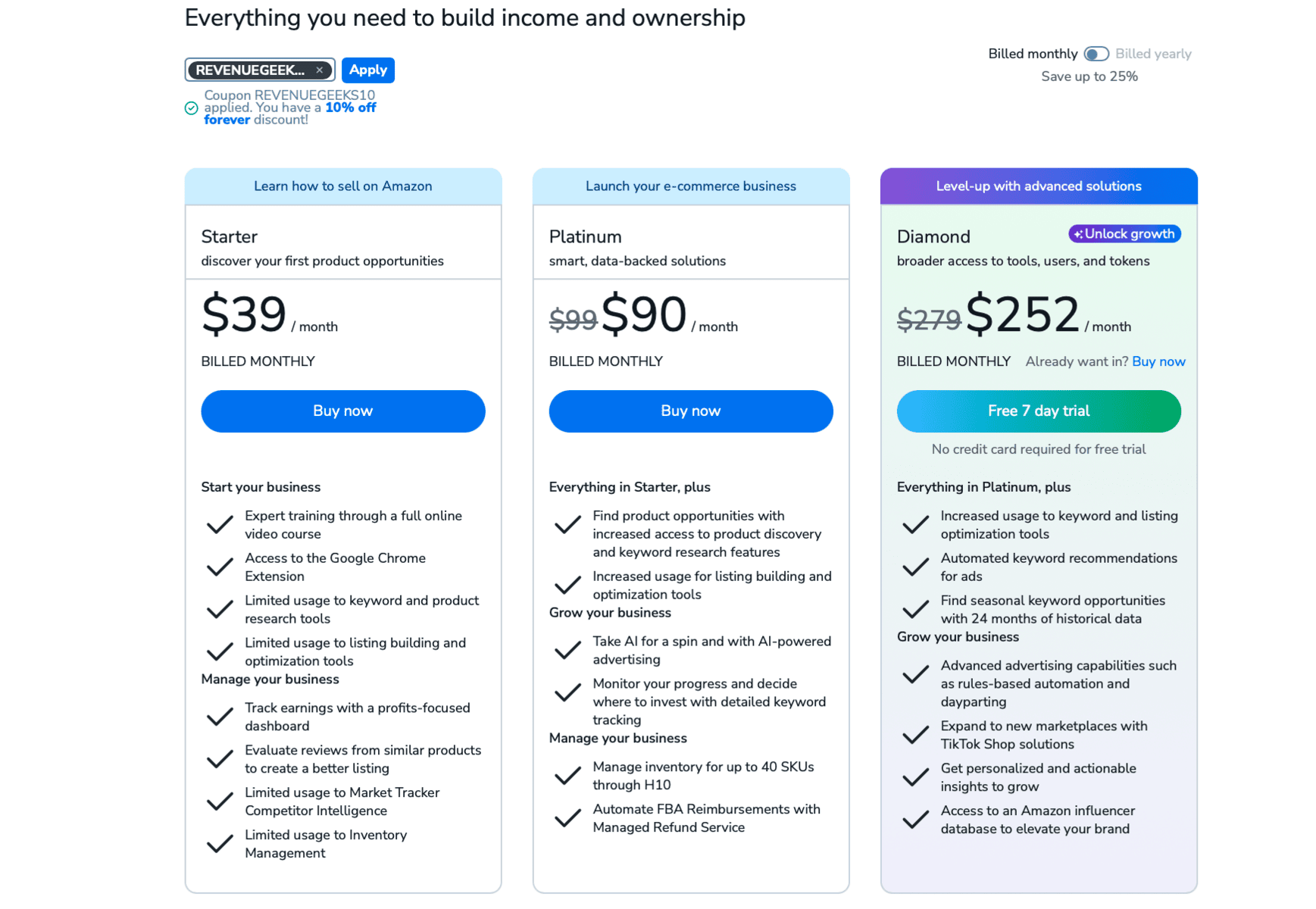The width and height of the screenshot is (1316, 909).
Task: Click Buy now for the Platinum plan
Action: [690, 411]
